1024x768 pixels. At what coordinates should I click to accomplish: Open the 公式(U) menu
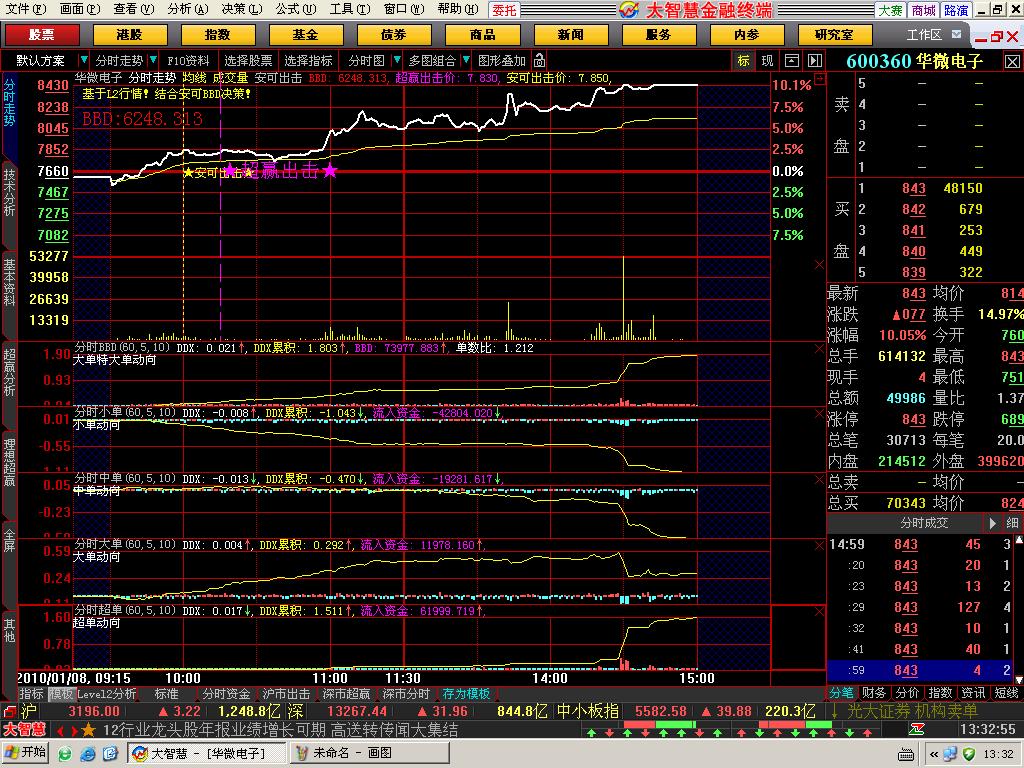click(295, 9)
